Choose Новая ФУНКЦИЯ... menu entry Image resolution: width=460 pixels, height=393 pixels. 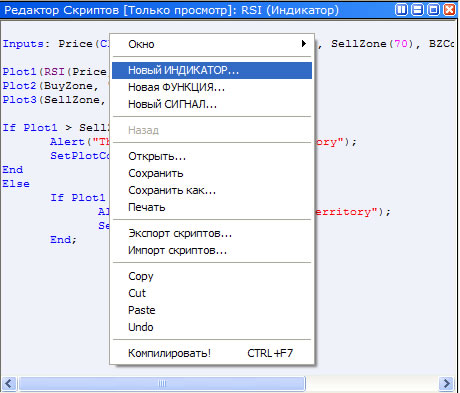coord(212,87)
